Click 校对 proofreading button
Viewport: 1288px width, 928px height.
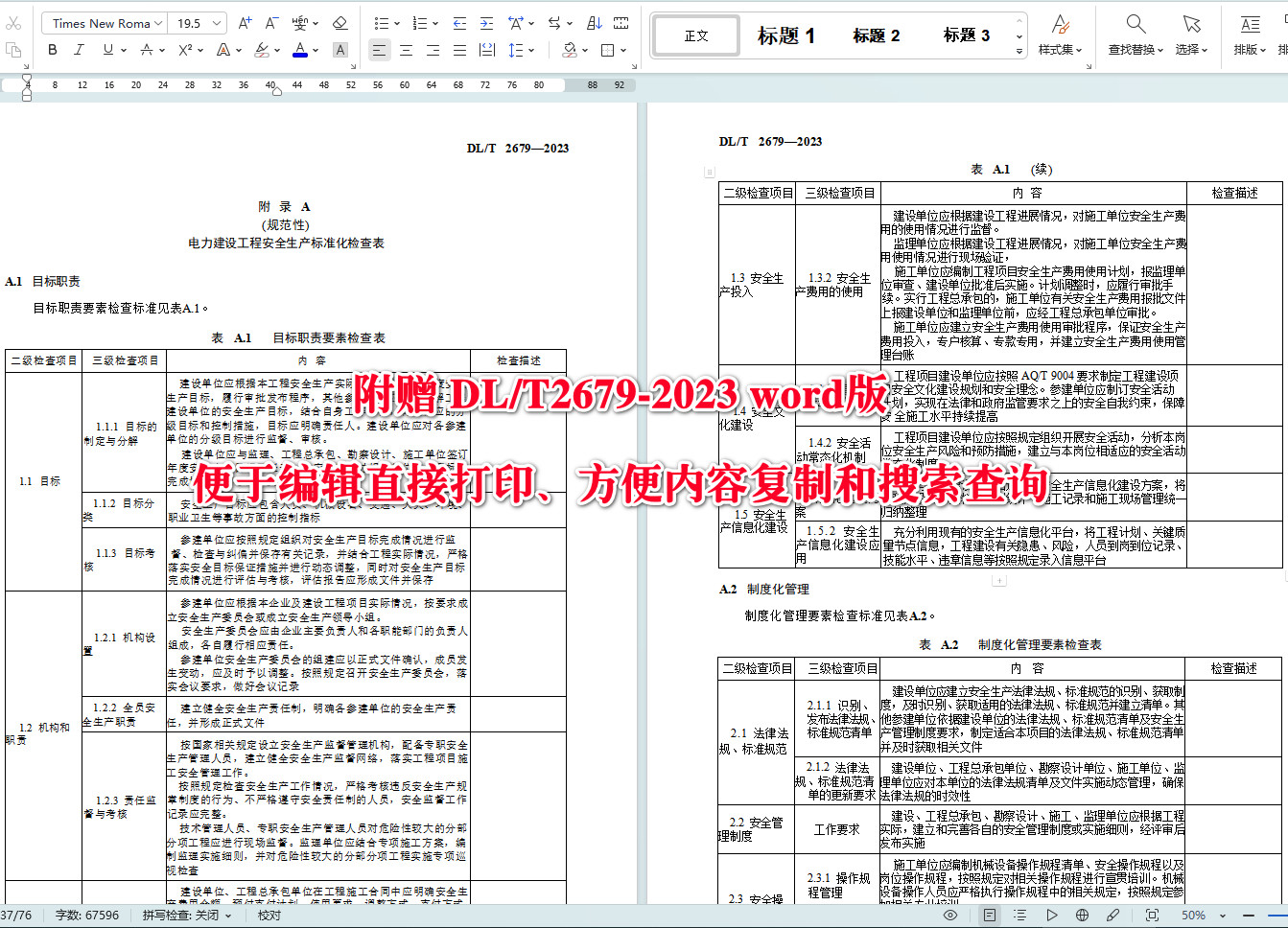[269, 916]
